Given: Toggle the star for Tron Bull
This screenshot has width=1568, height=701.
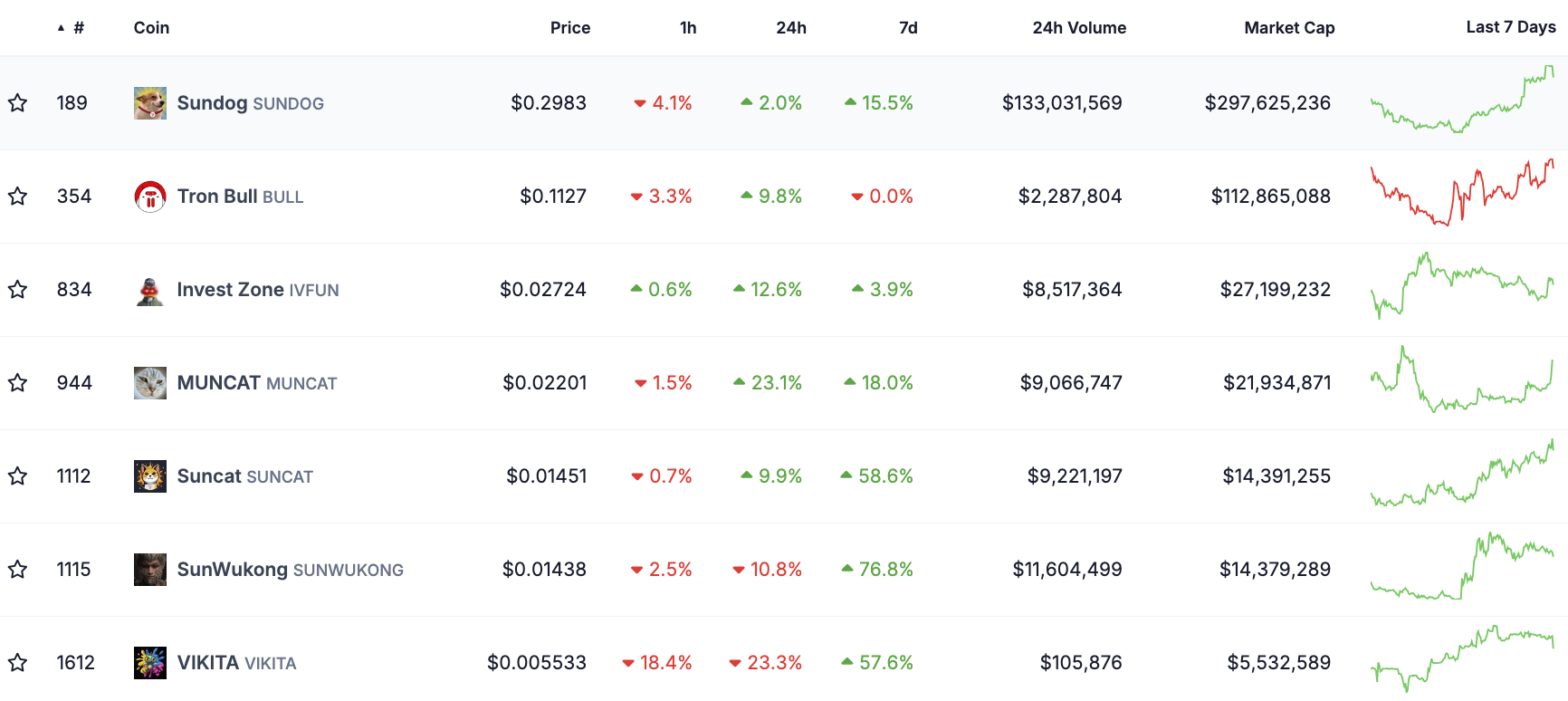Looking at the screenshot, I should point(17,197).
